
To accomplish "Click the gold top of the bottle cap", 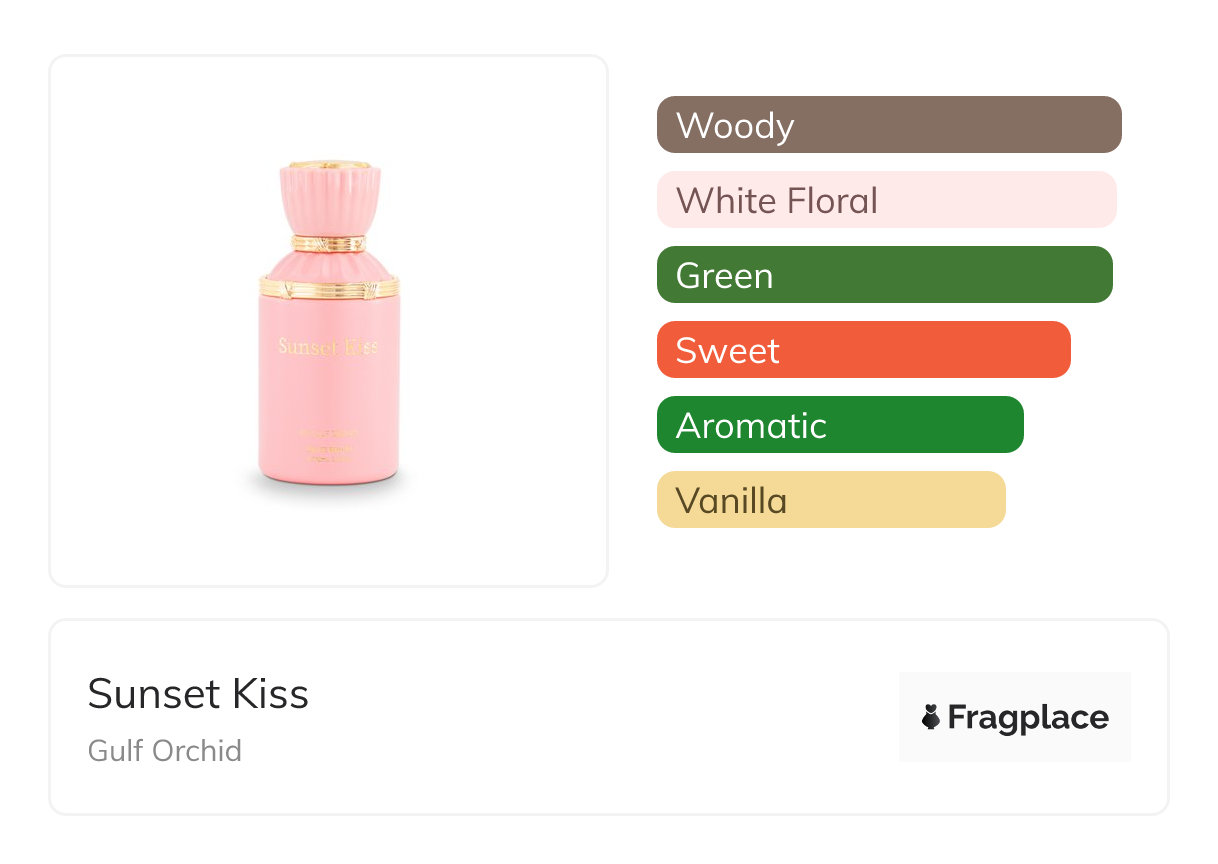I will [329, 164].
